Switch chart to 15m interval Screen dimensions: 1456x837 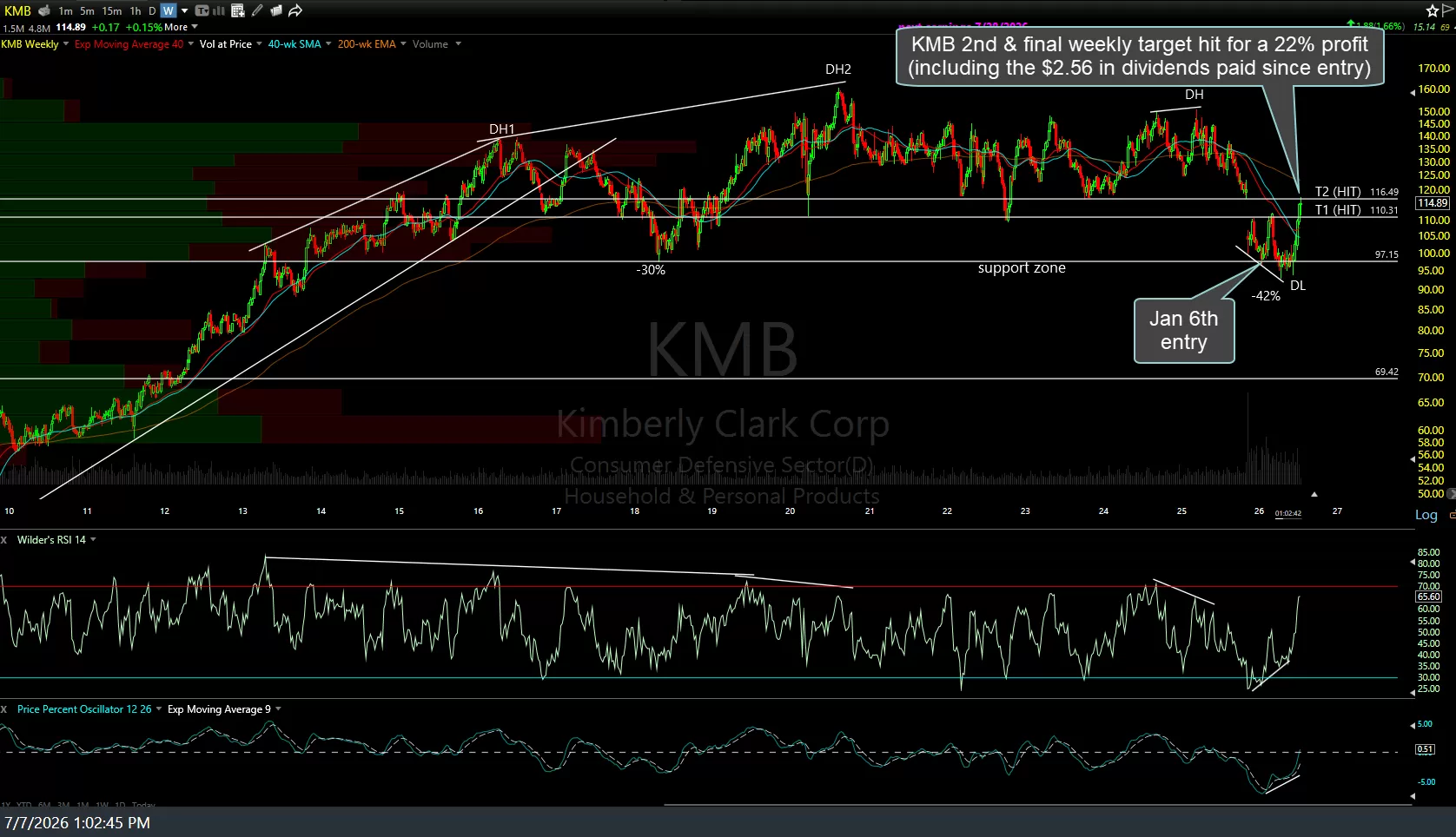(x=111, y=11)
